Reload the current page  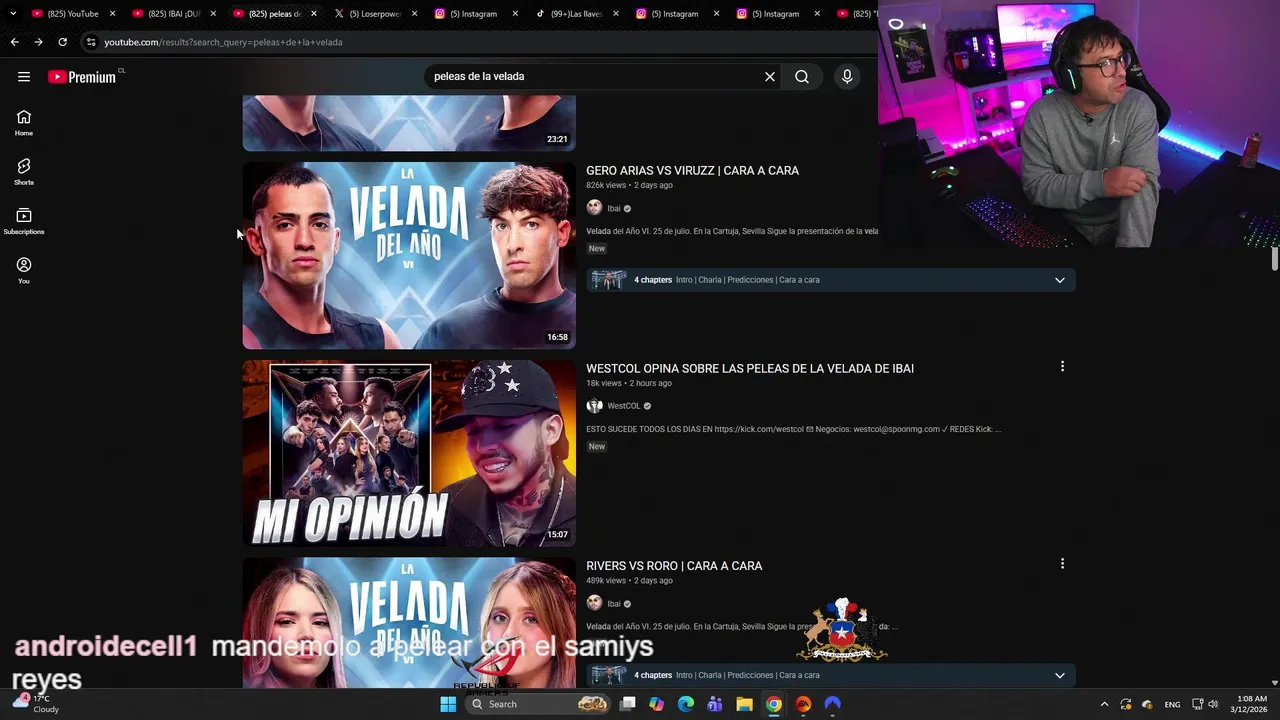(x=62, y=42)
